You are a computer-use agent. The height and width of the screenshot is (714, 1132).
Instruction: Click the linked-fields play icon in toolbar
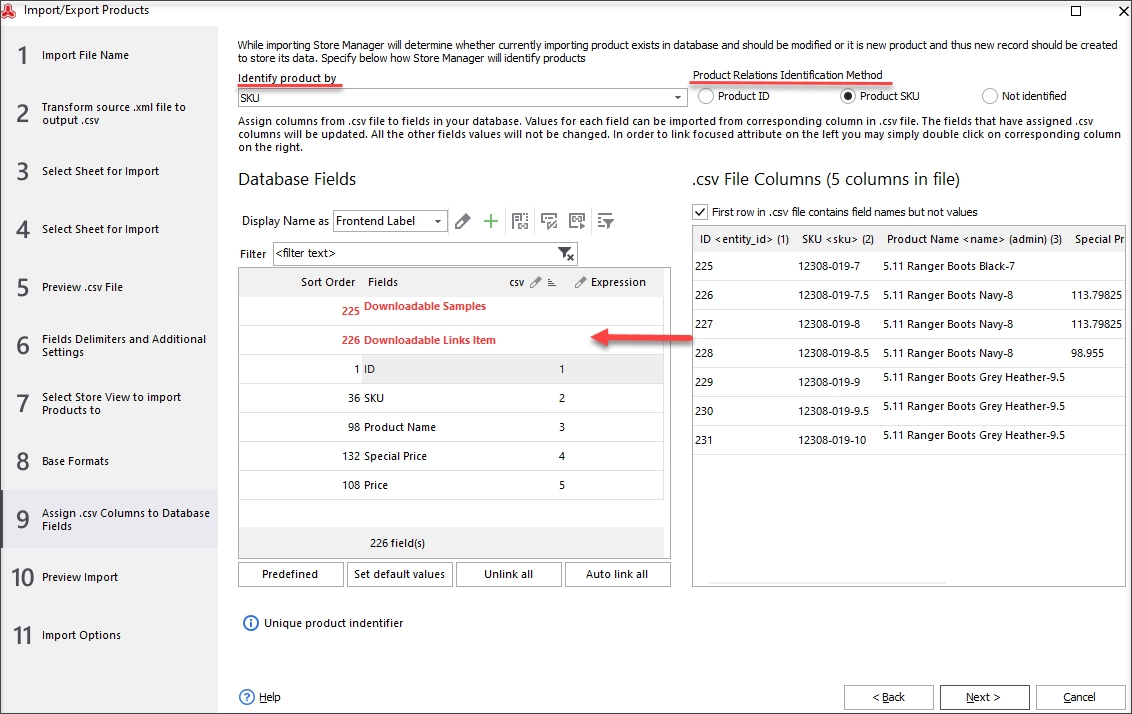tap(577, 221)
